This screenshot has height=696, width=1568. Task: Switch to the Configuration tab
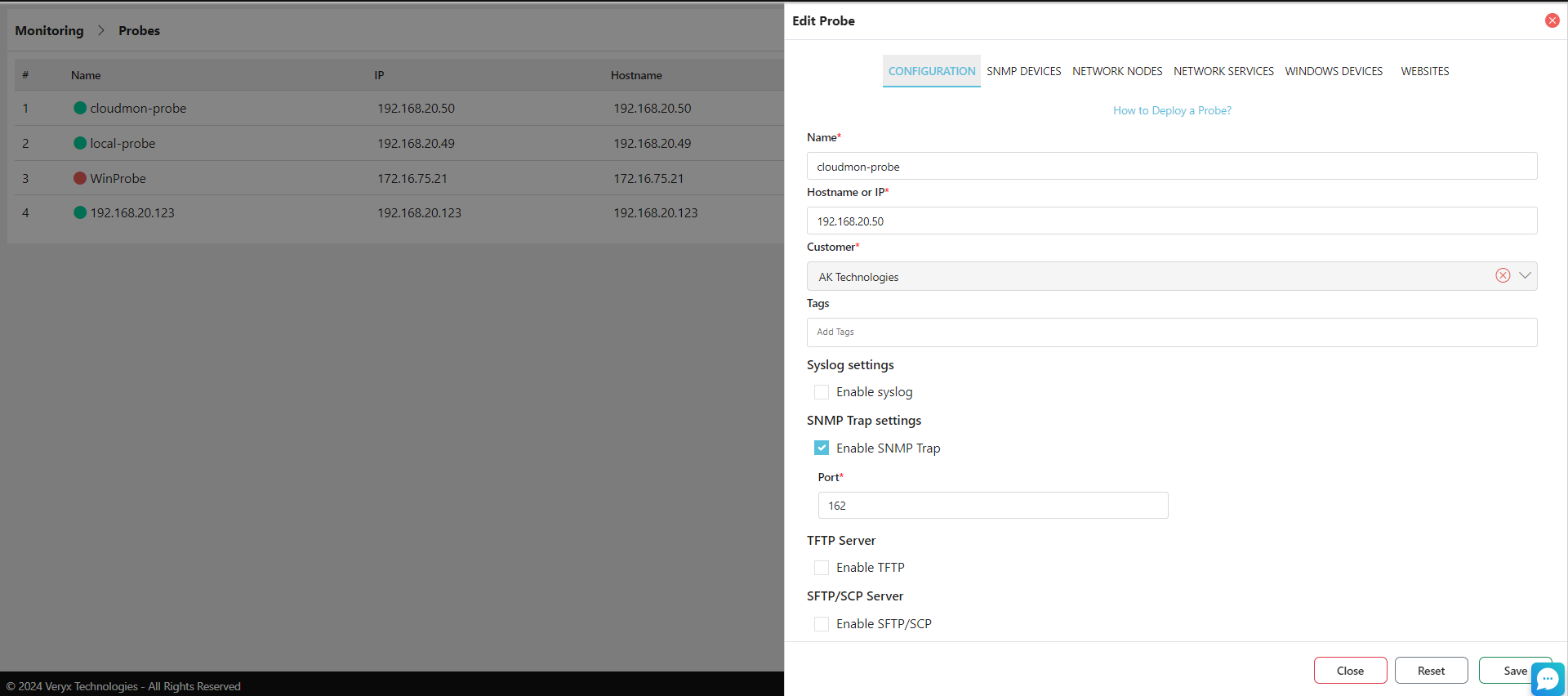tap(932, 71)
